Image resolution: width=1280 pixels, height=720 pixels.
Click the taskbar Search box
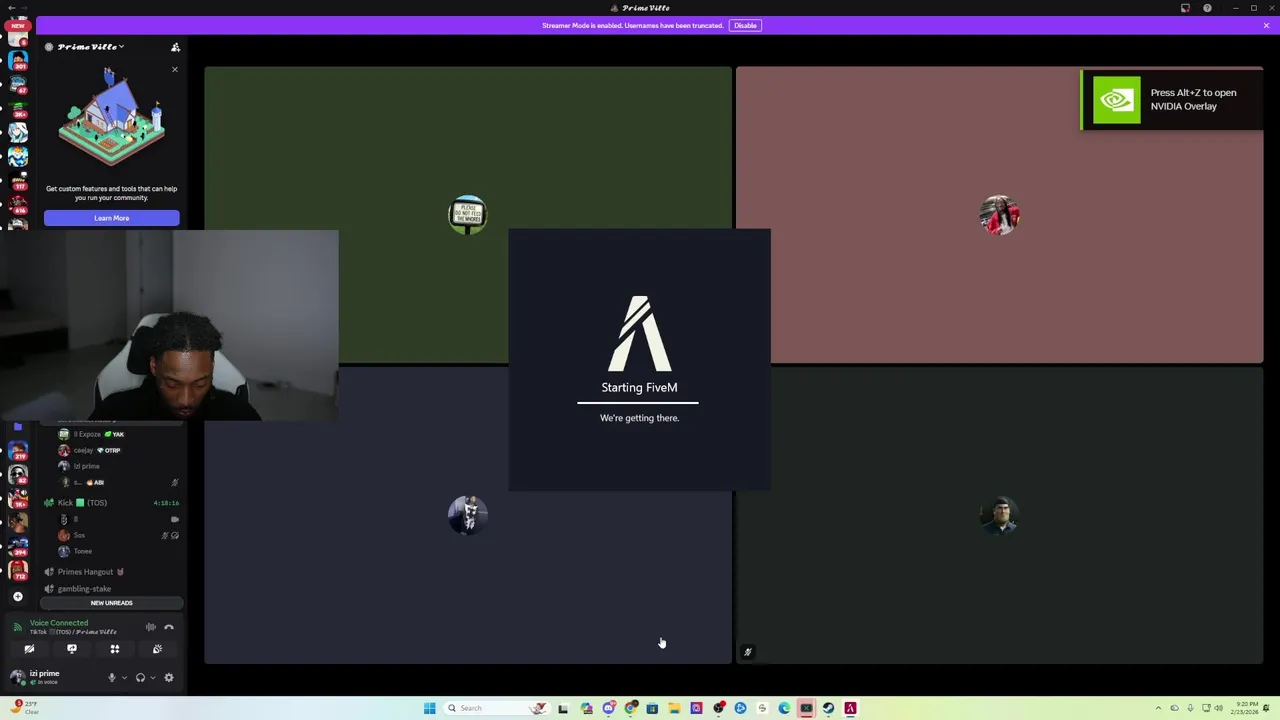[497, 708]
